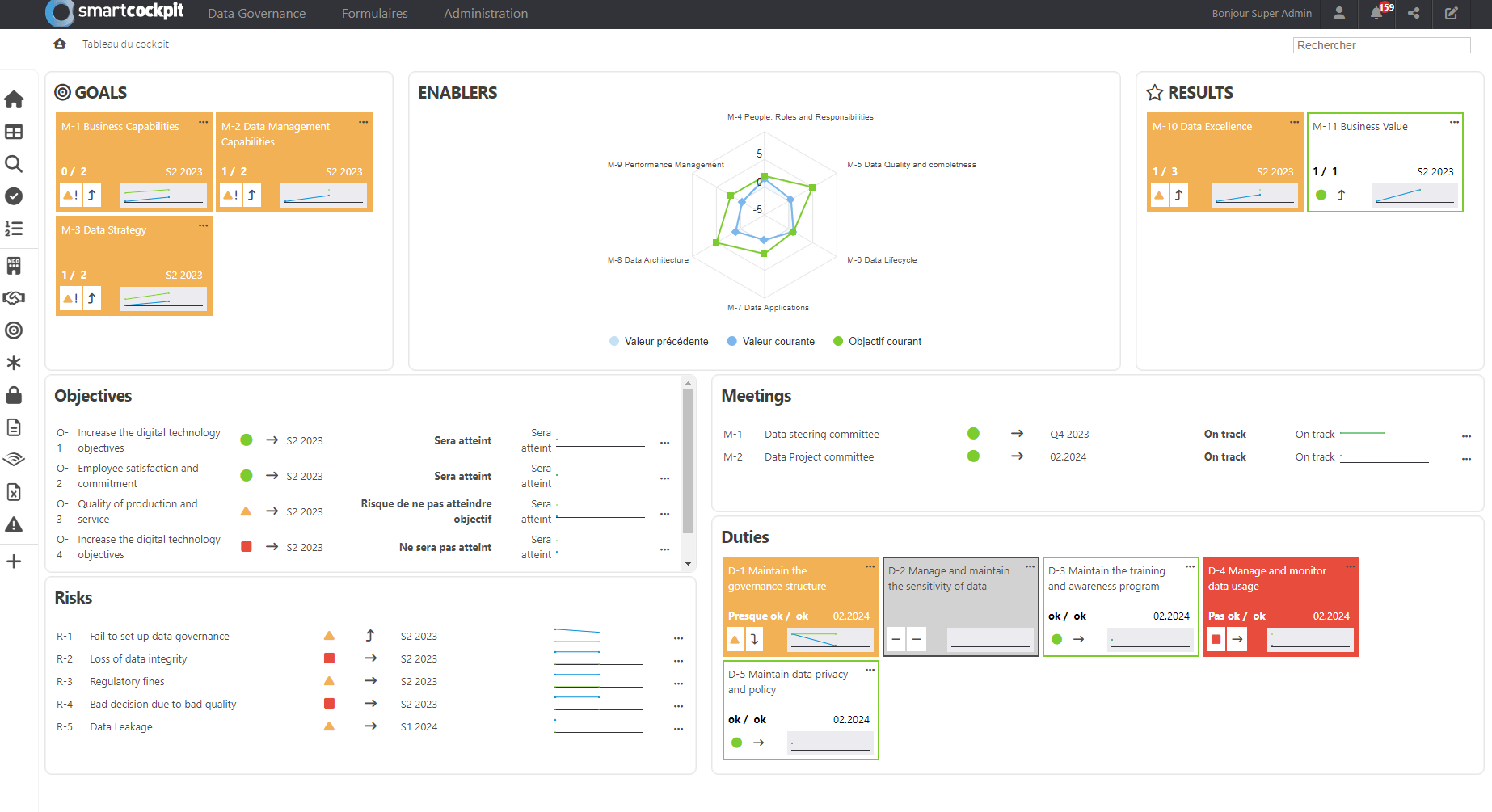Open the options menu for R-5 Data Leakage
Viewport: 1492px width, 812px height.
point(677,728)
